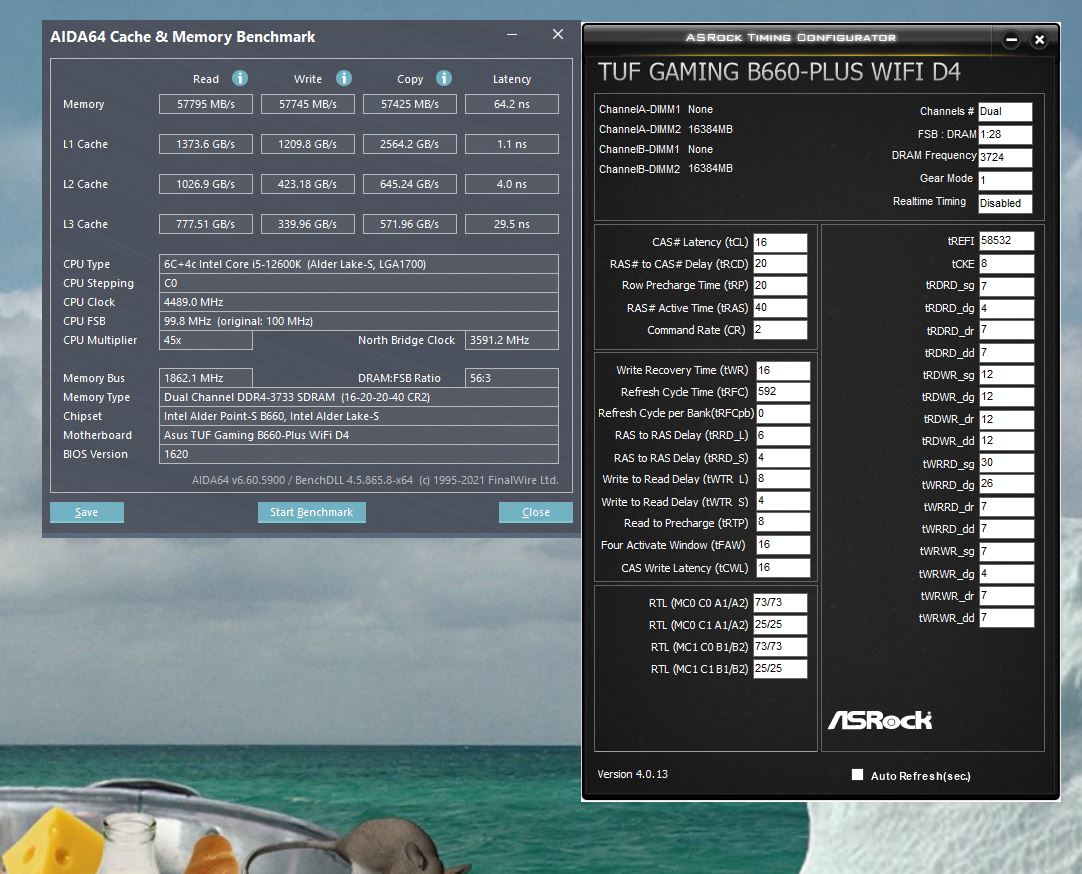
Task: Select the L1 Cache Read value 1373.6 GB/s
Action: click(x=206, y=144)
